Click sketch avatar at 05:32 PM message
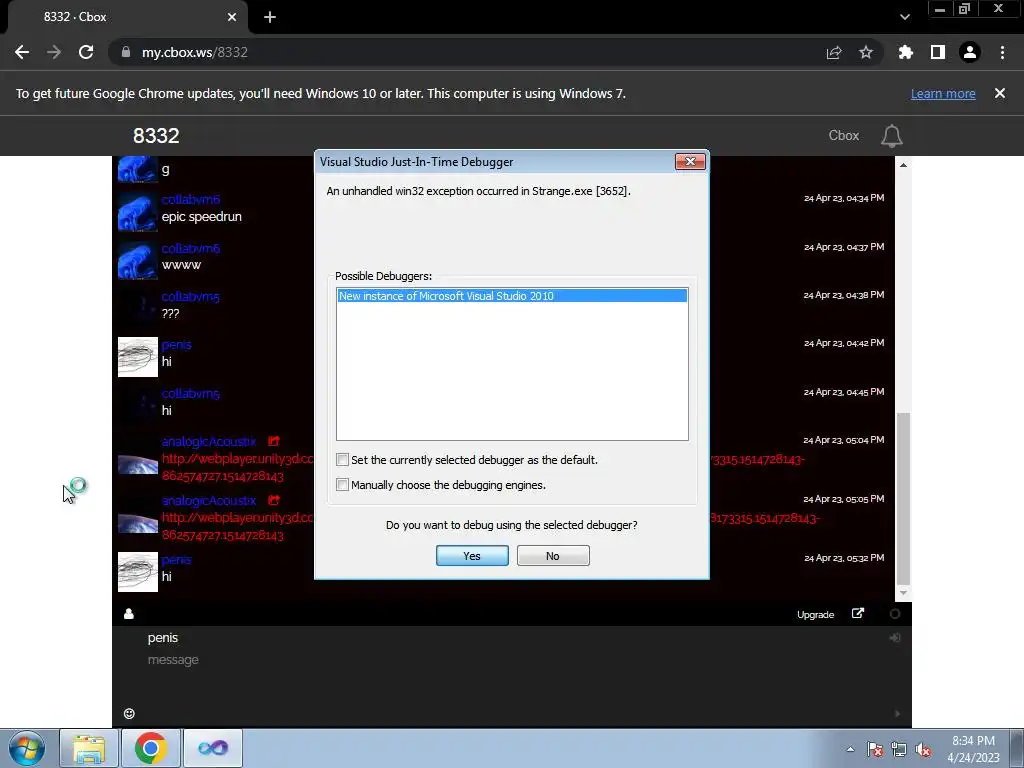 pos(138,571)
